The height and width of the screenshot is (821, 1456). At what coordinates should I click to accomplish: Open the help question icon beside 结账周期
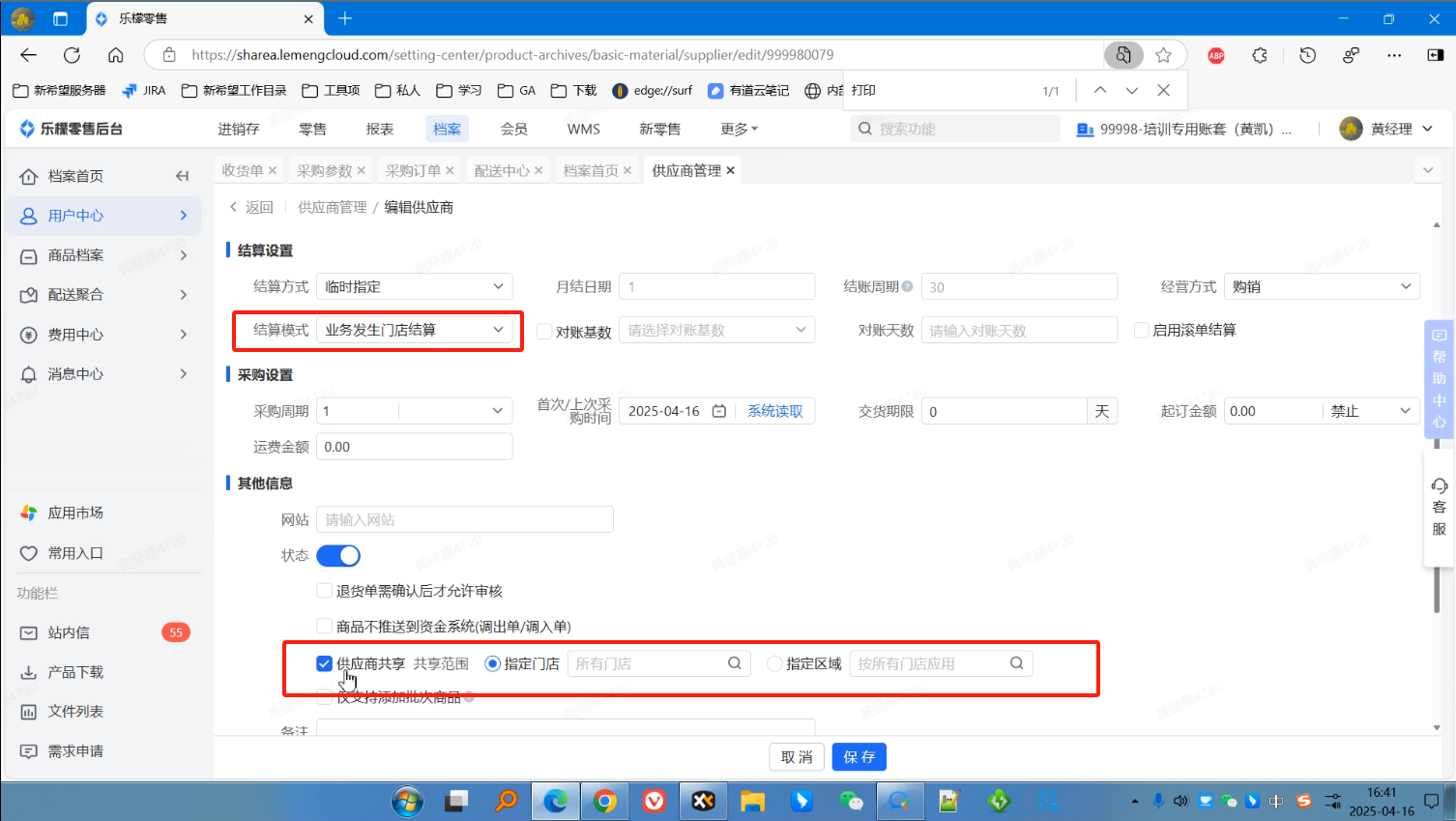coord(907,286)
